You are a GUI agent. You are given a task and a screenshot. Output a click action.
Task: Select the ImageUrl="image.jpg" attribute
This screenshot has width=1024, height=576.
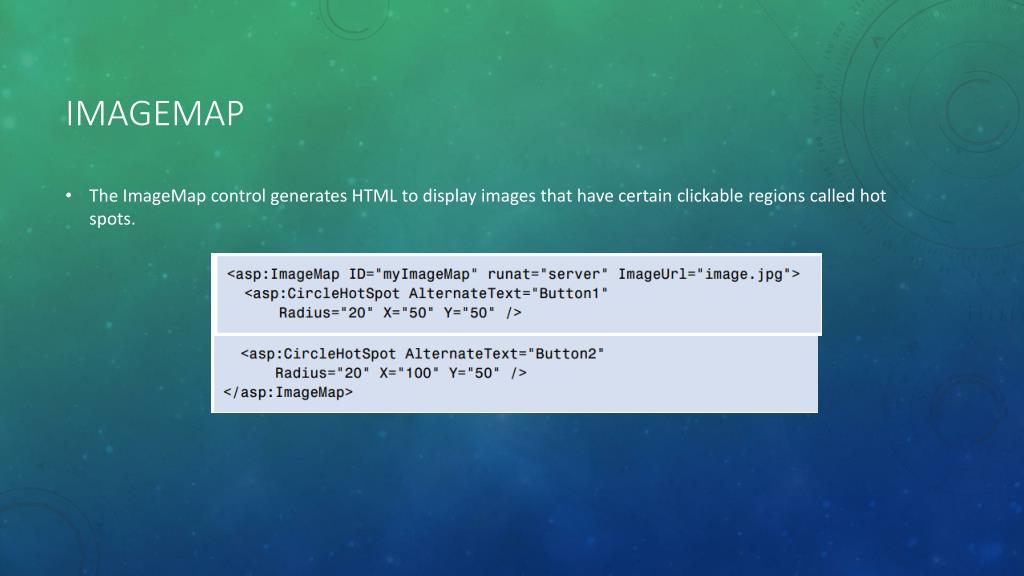(x=705, y=274)
